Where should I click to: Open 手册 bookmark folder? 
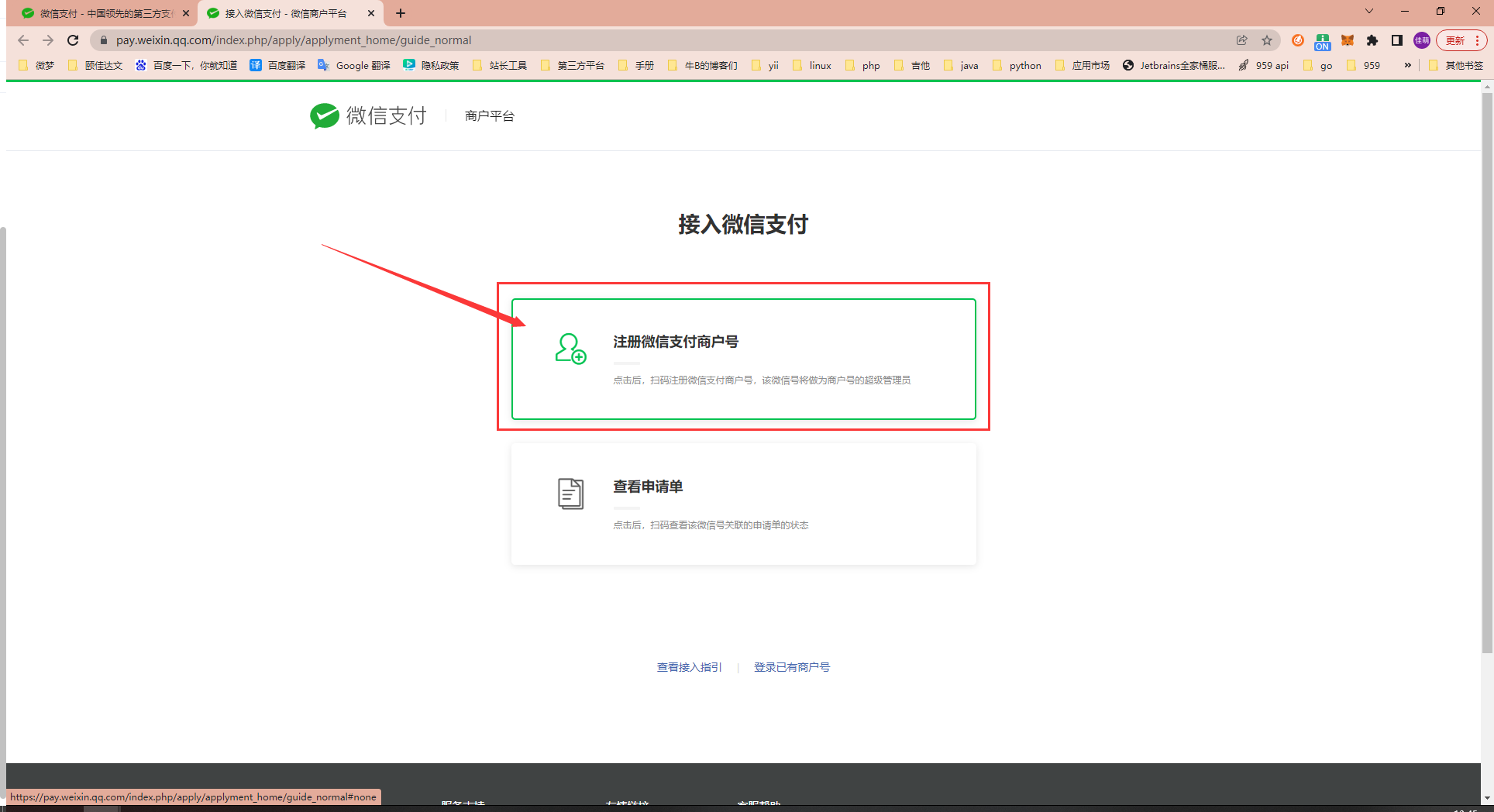pyautogui.click(x=636, y=65)
